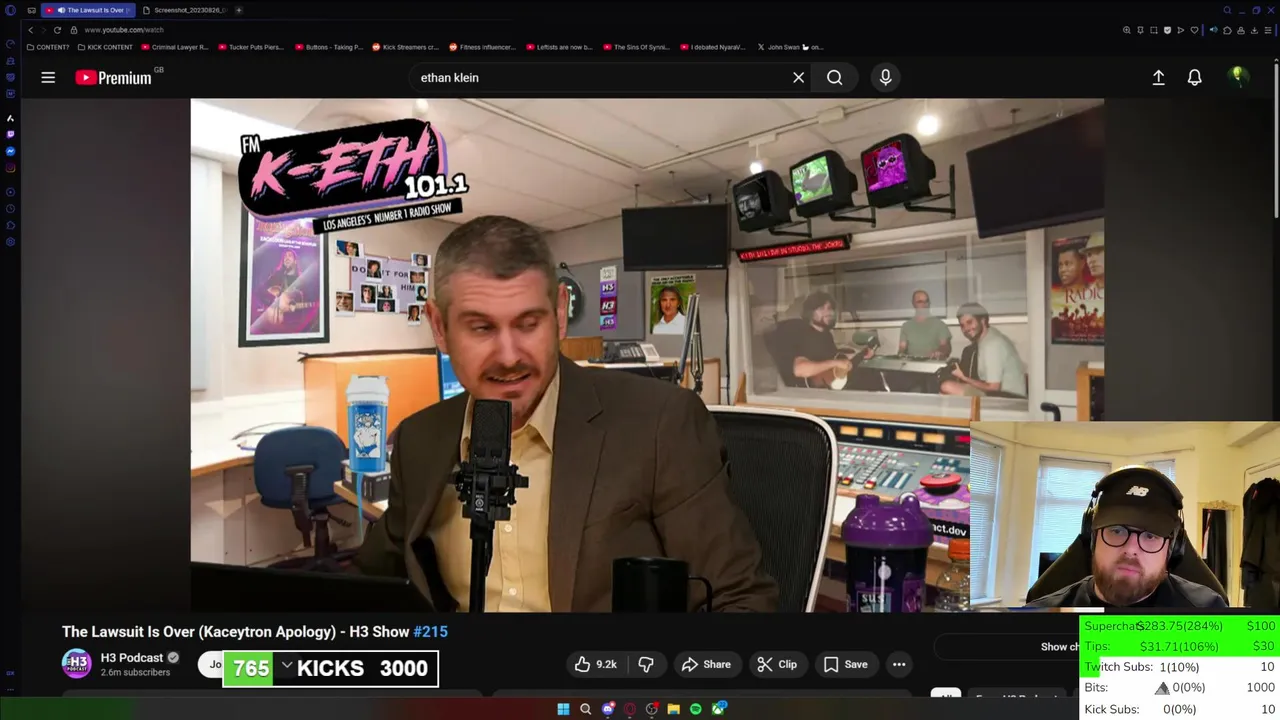Open File Explorer from the taskbar
The width and height of the screenshot is (1280, 720).
click(674, 709)
